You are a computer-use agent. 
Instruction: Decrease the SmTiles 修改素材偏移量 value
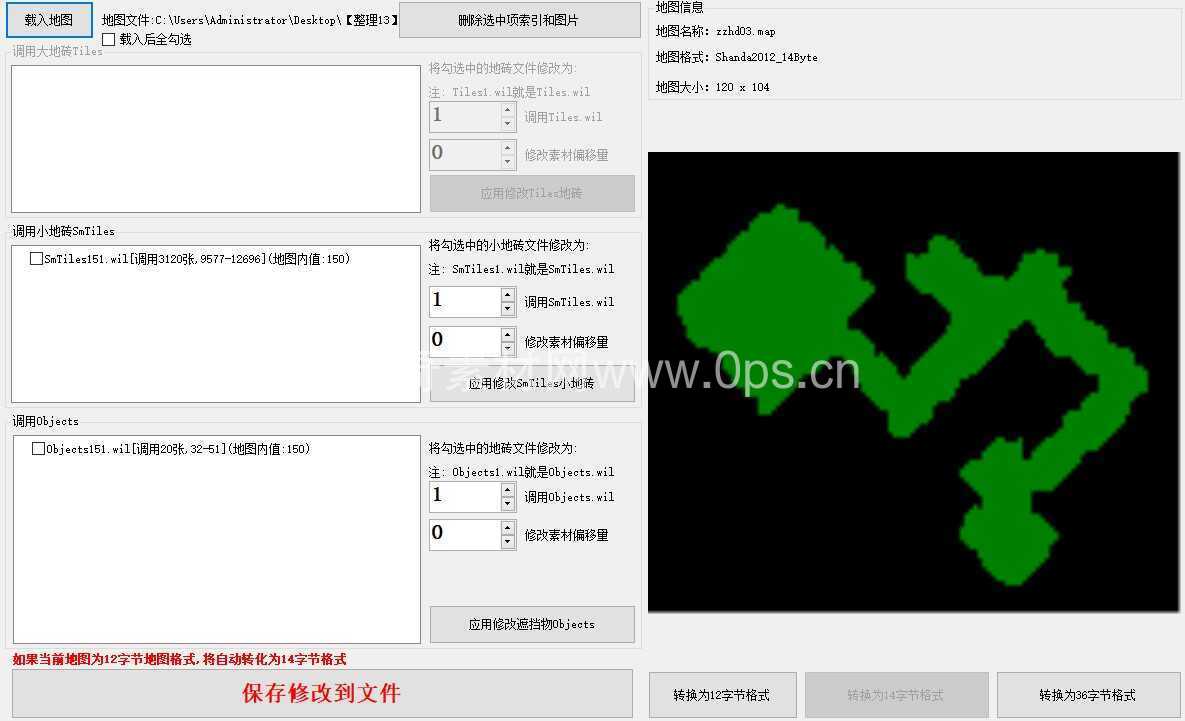pos(508,349)
